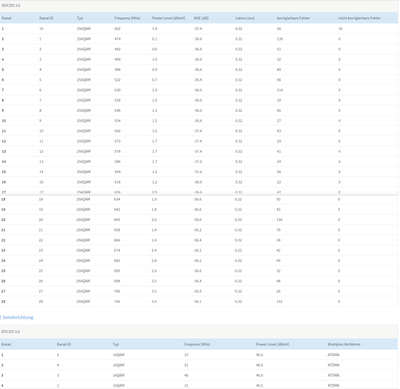Click the korrigierbare Fehler column header
This screenshot has height=389, width=400.
point(293,18)
